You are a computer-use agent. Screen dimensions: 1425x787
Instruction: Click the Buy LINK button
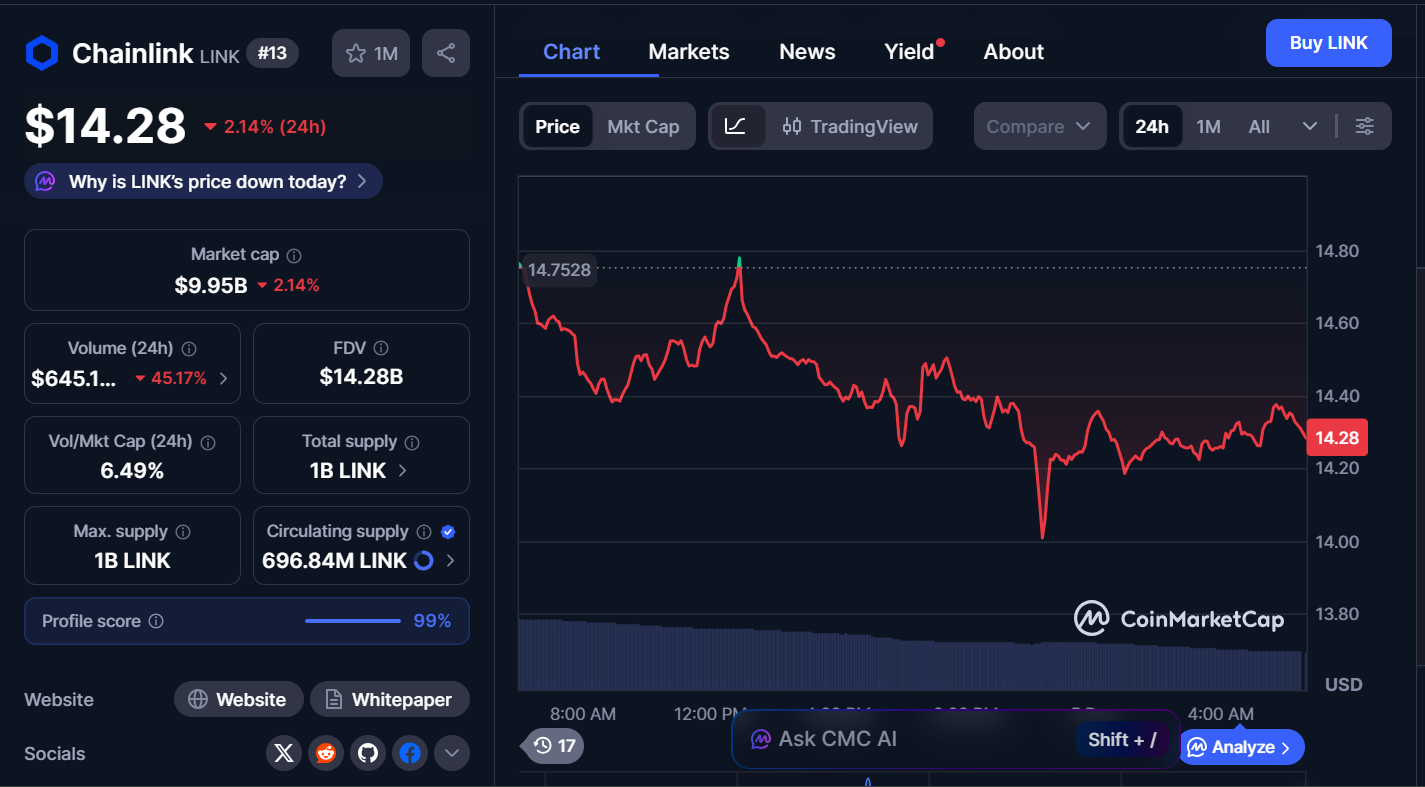click(1328, 43)
